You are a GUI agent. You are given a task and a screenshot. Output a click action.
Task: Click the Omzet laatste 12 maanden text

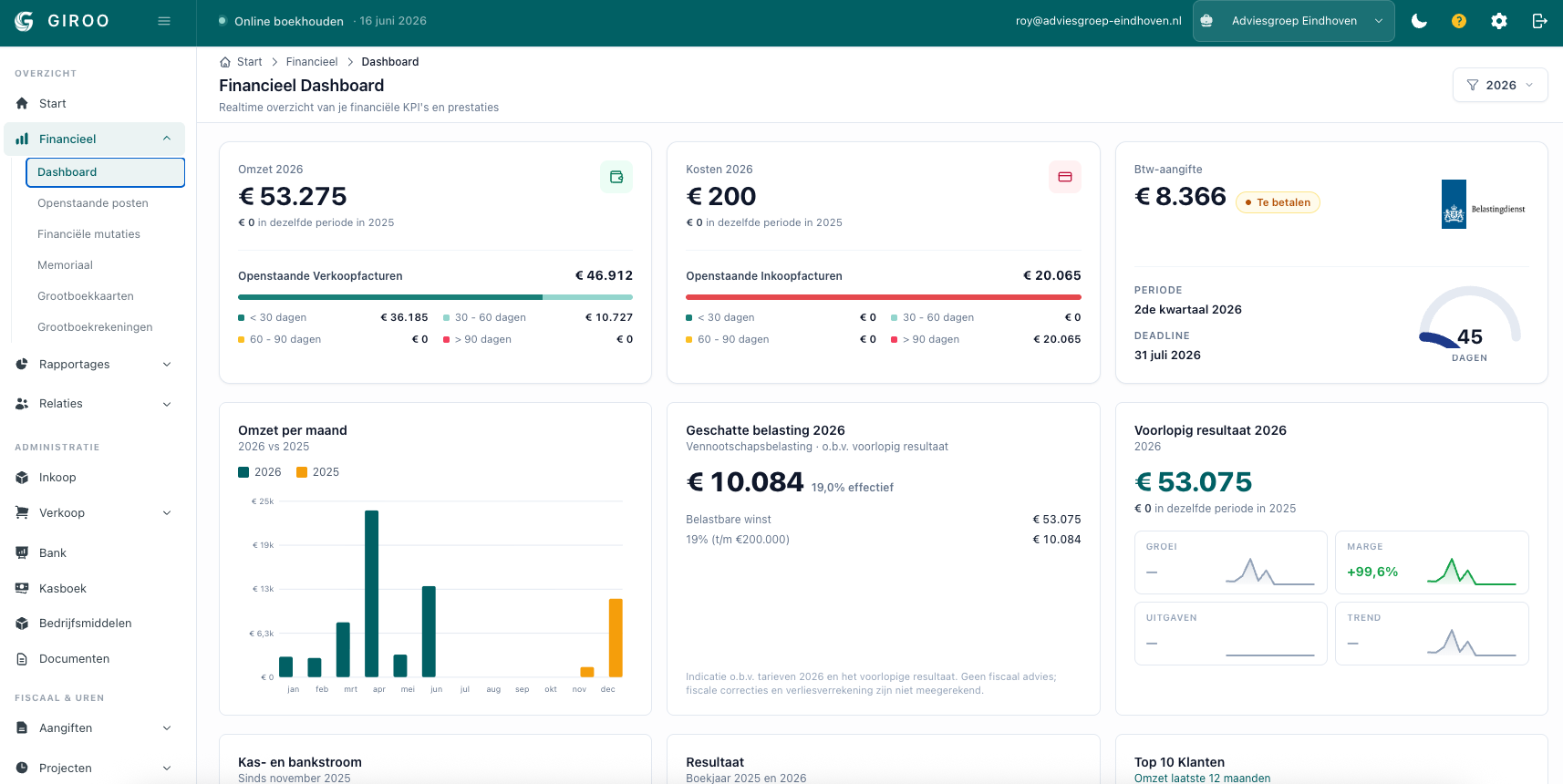(1202, 779)
